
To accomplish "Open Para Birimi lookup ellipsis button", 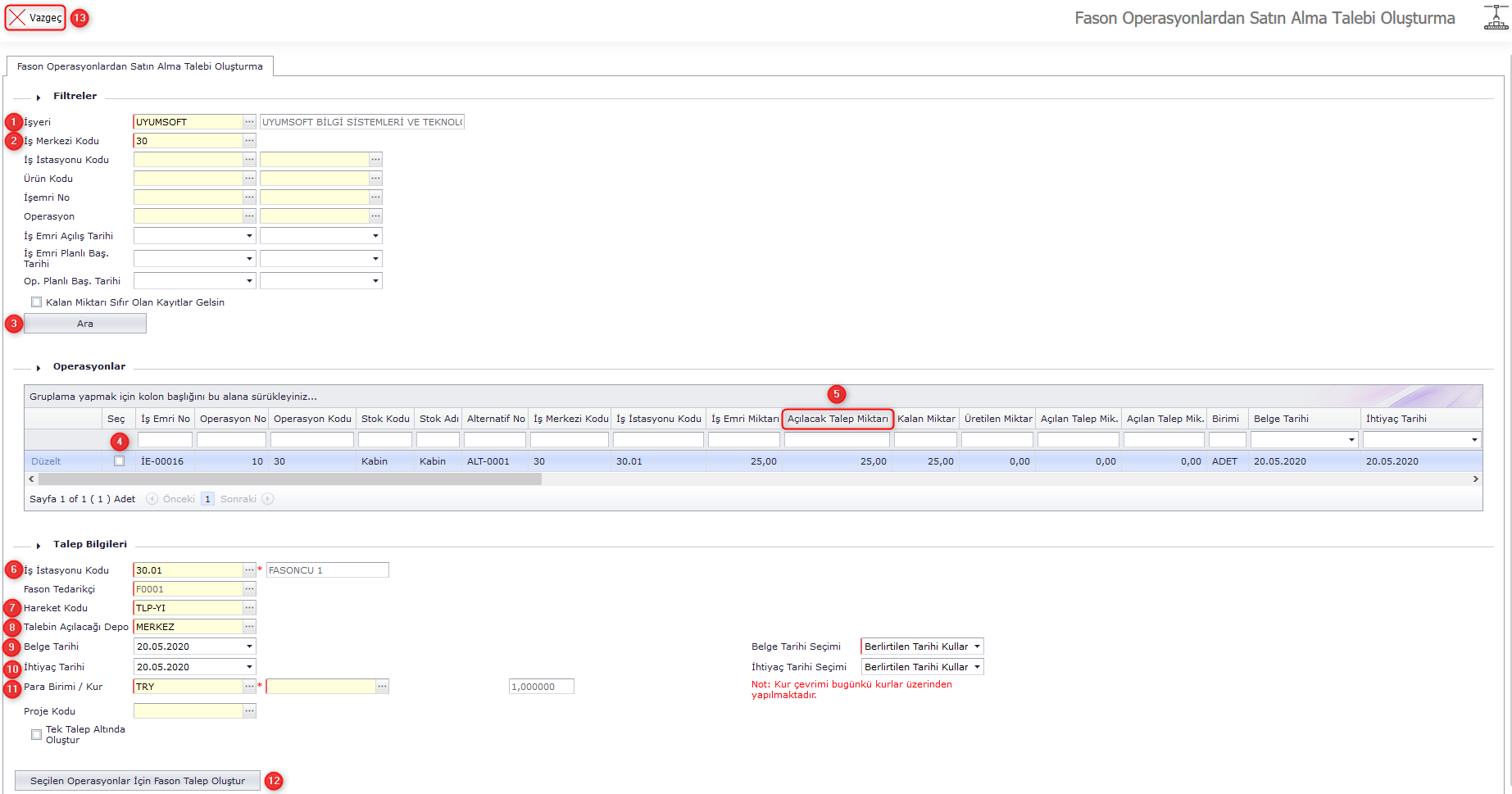I will [249, 687].
